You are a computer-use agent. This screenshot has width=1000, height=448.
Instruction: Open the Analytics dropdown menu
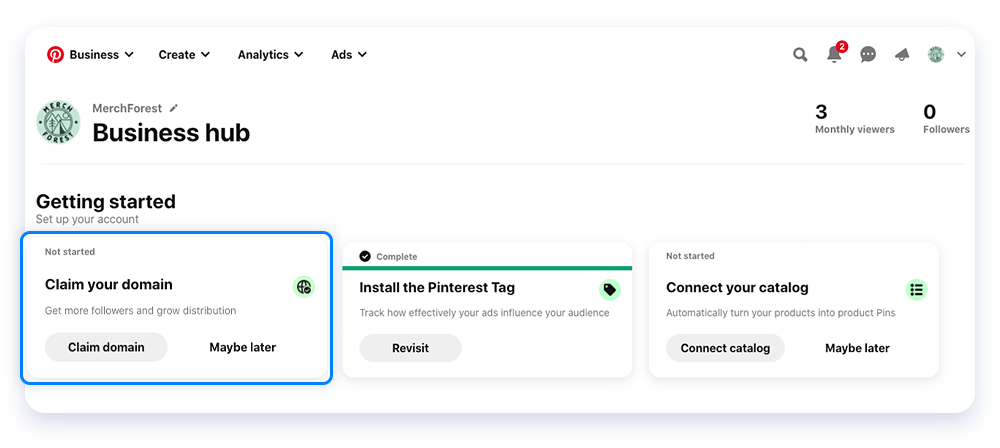pos(270,55)
